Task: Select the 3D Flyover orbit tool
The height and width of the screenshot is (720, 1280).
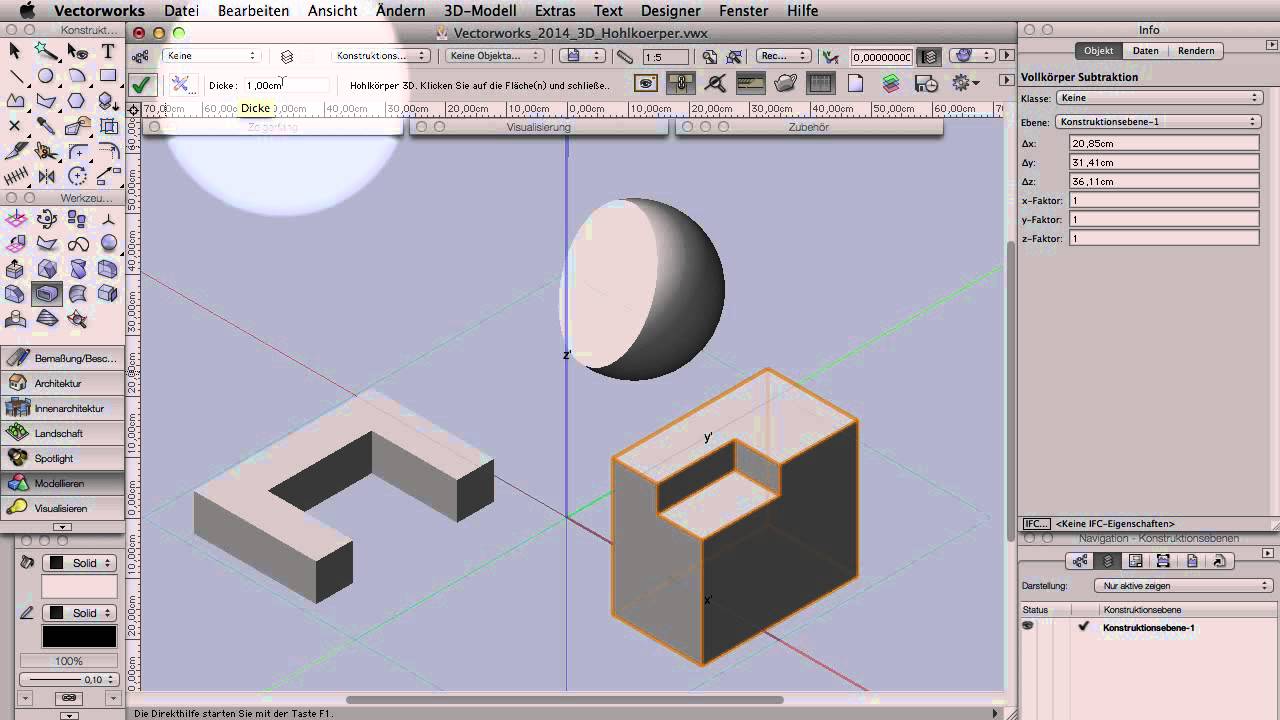Action: (x=46, y=219)
